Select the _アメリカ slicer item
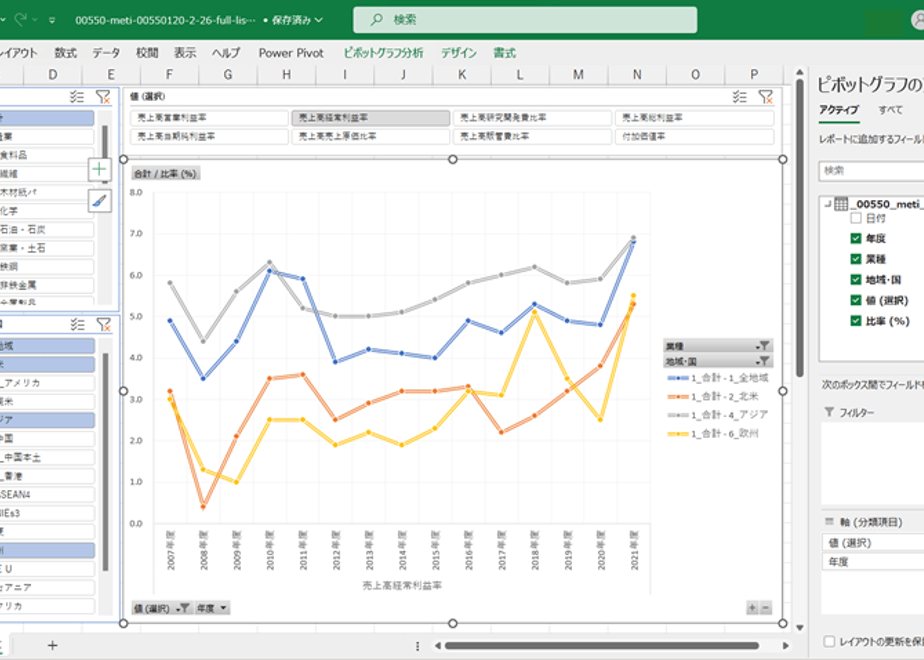Image resolution: width=924 pixels, height=660 pixels. 47,383
